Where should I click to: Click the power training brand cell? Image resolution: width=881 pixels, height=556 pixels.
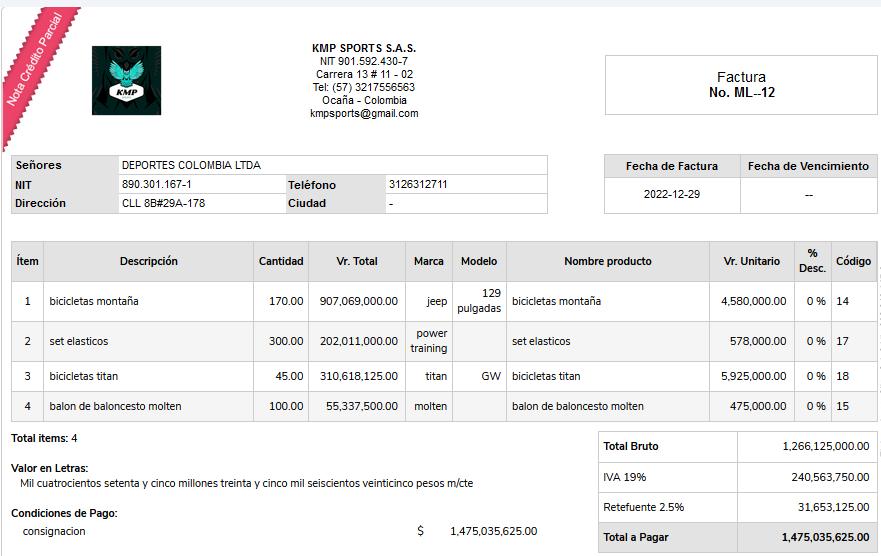pos(429,341)
